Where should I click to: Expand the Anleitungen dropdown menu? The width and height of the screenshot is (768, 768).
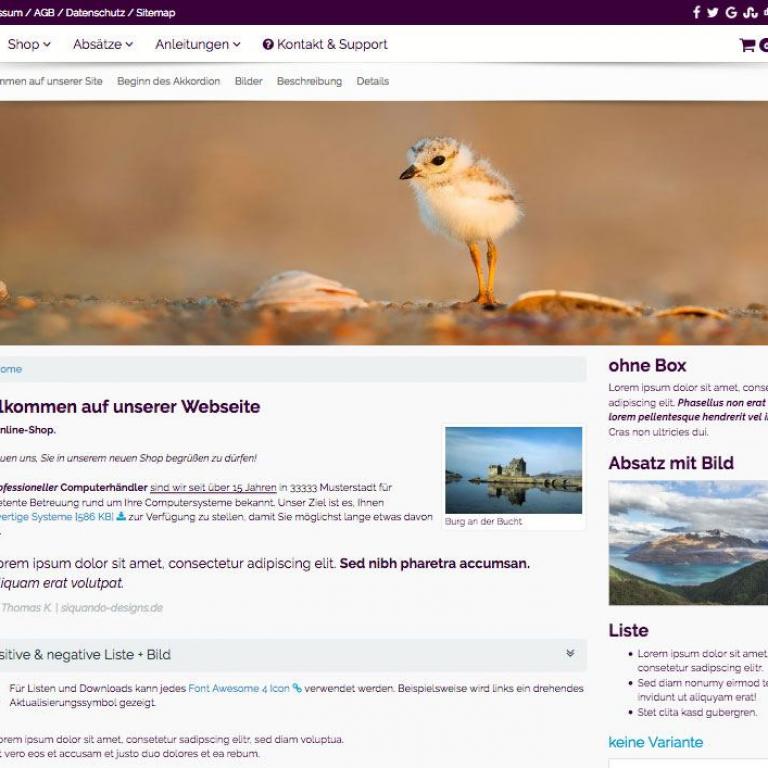197,44
